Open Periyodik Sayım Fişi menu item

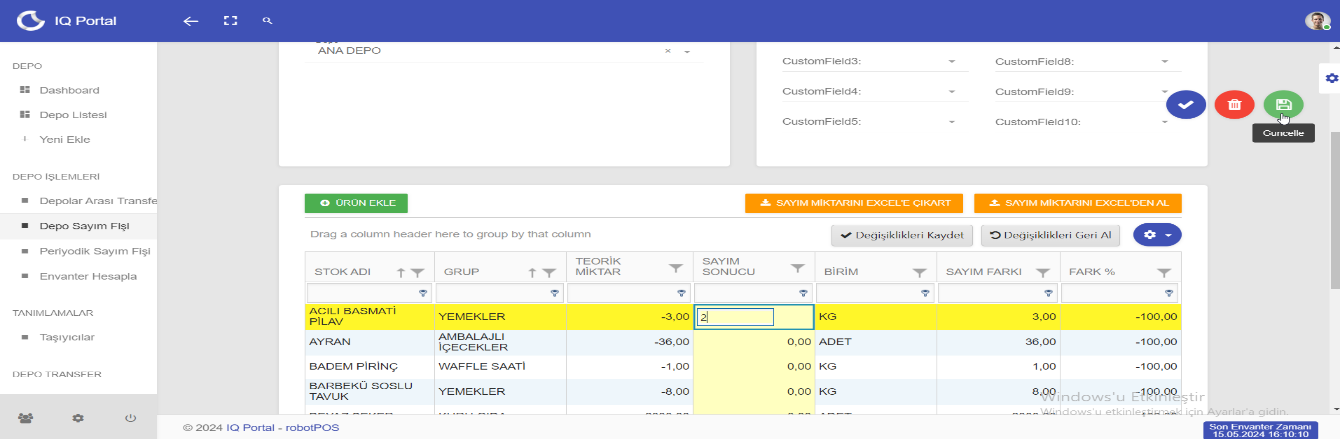click(x=94, y=251)
